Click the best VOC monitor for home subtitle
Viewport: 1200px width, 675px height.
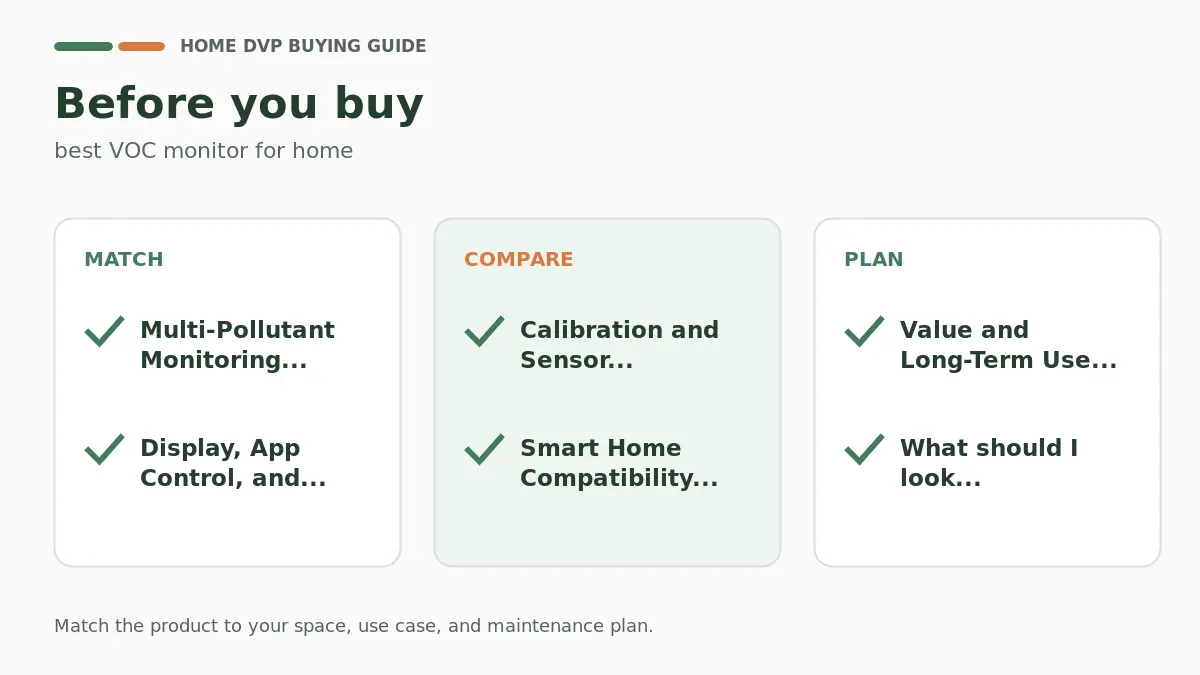point(204,151)
